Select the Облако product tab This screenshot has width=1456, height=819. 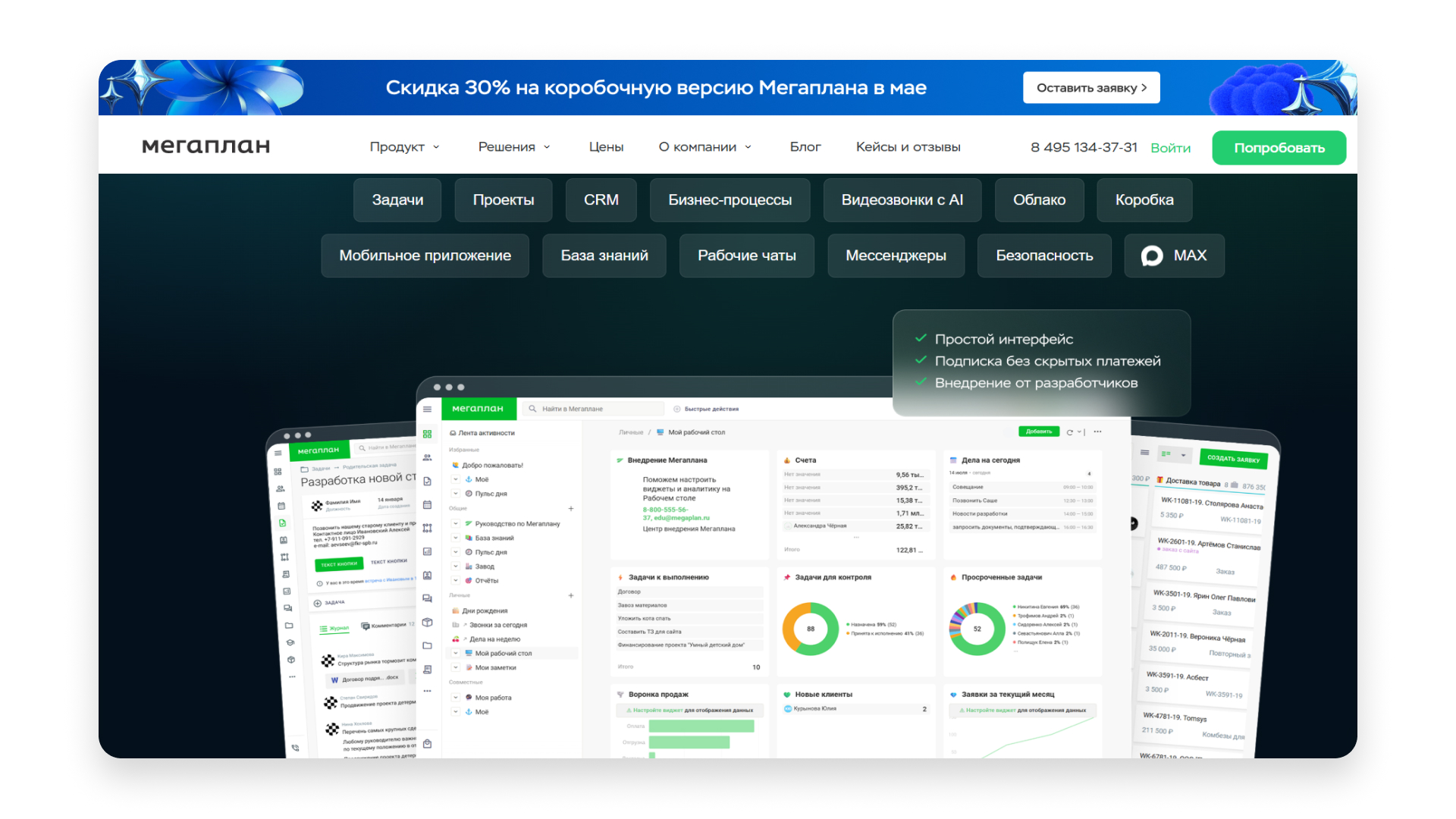click(x=1039, y=200)
